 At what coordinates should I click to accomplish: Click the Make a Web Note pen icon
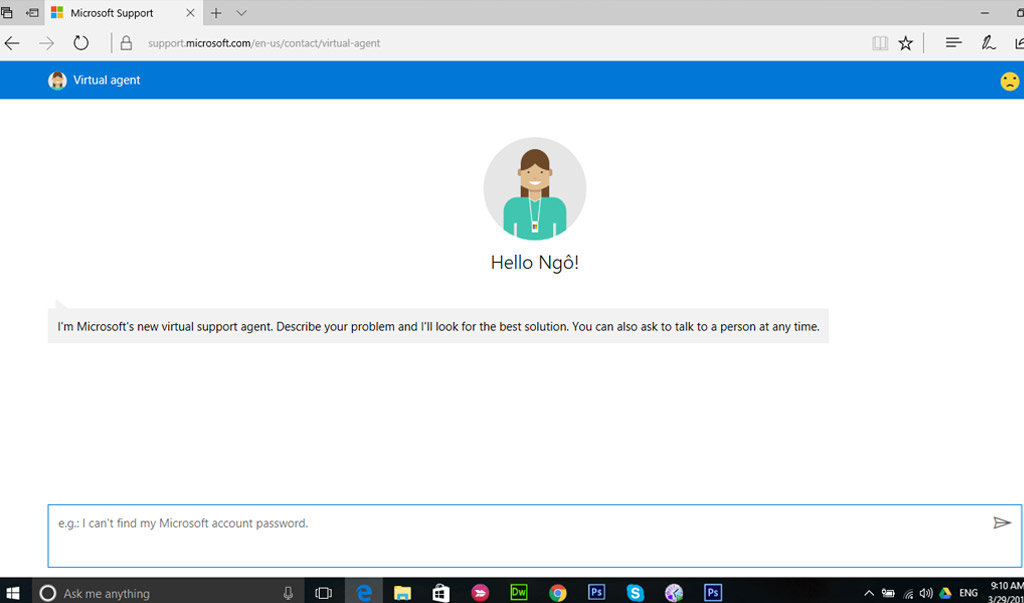988,43
